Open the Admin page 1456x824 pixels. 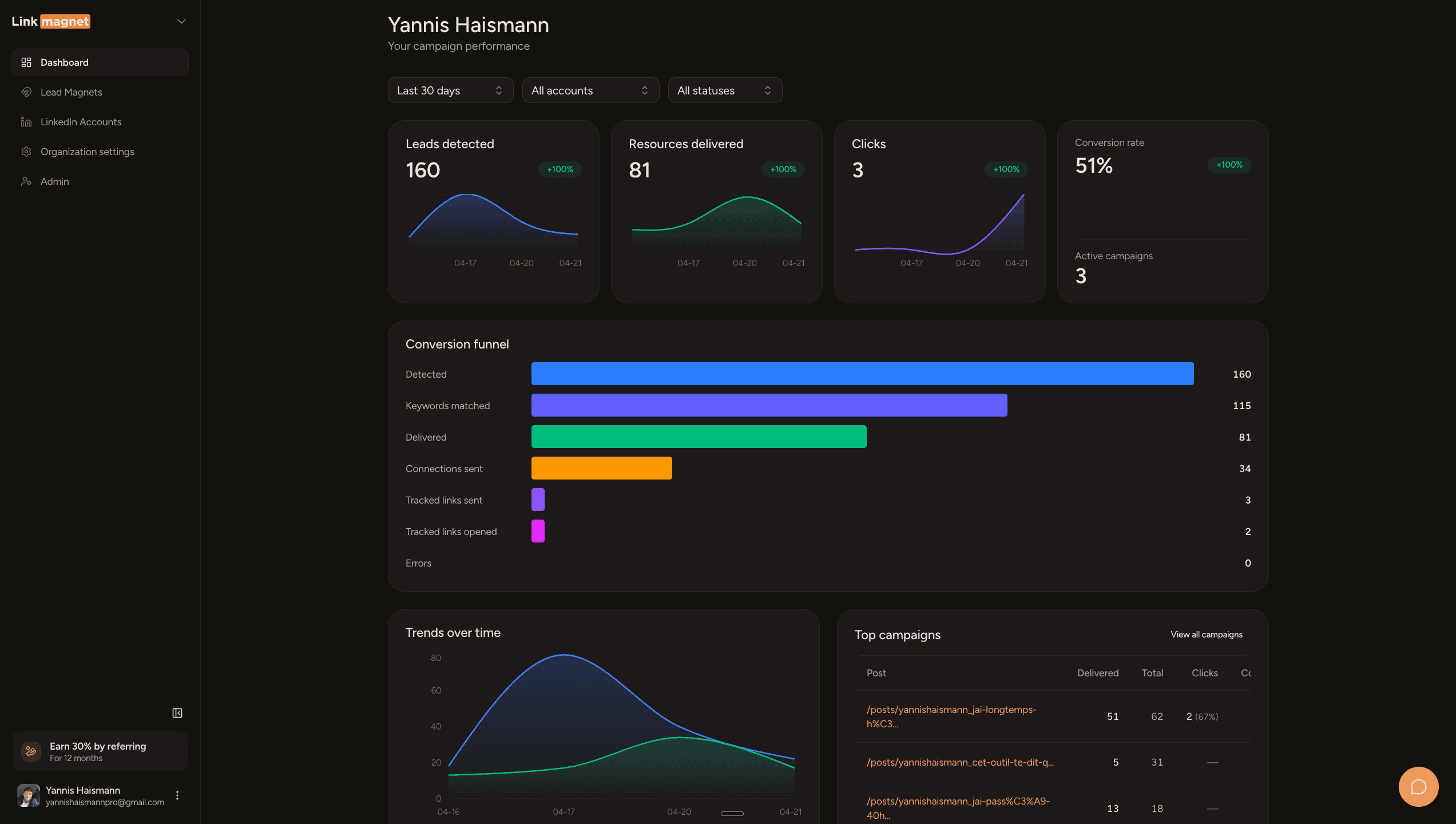tap(100, 181)
